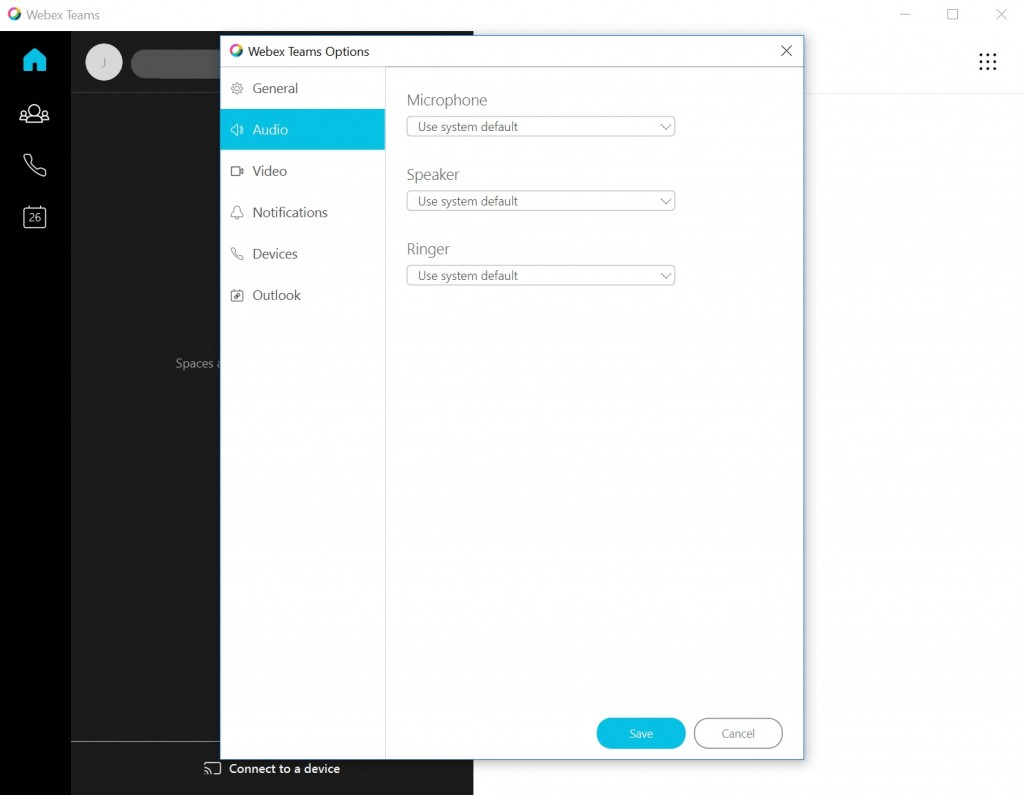The width and height of the screenshot is (1024, 795).
Task: Cancel the options dialog
Action: [738, 733]
